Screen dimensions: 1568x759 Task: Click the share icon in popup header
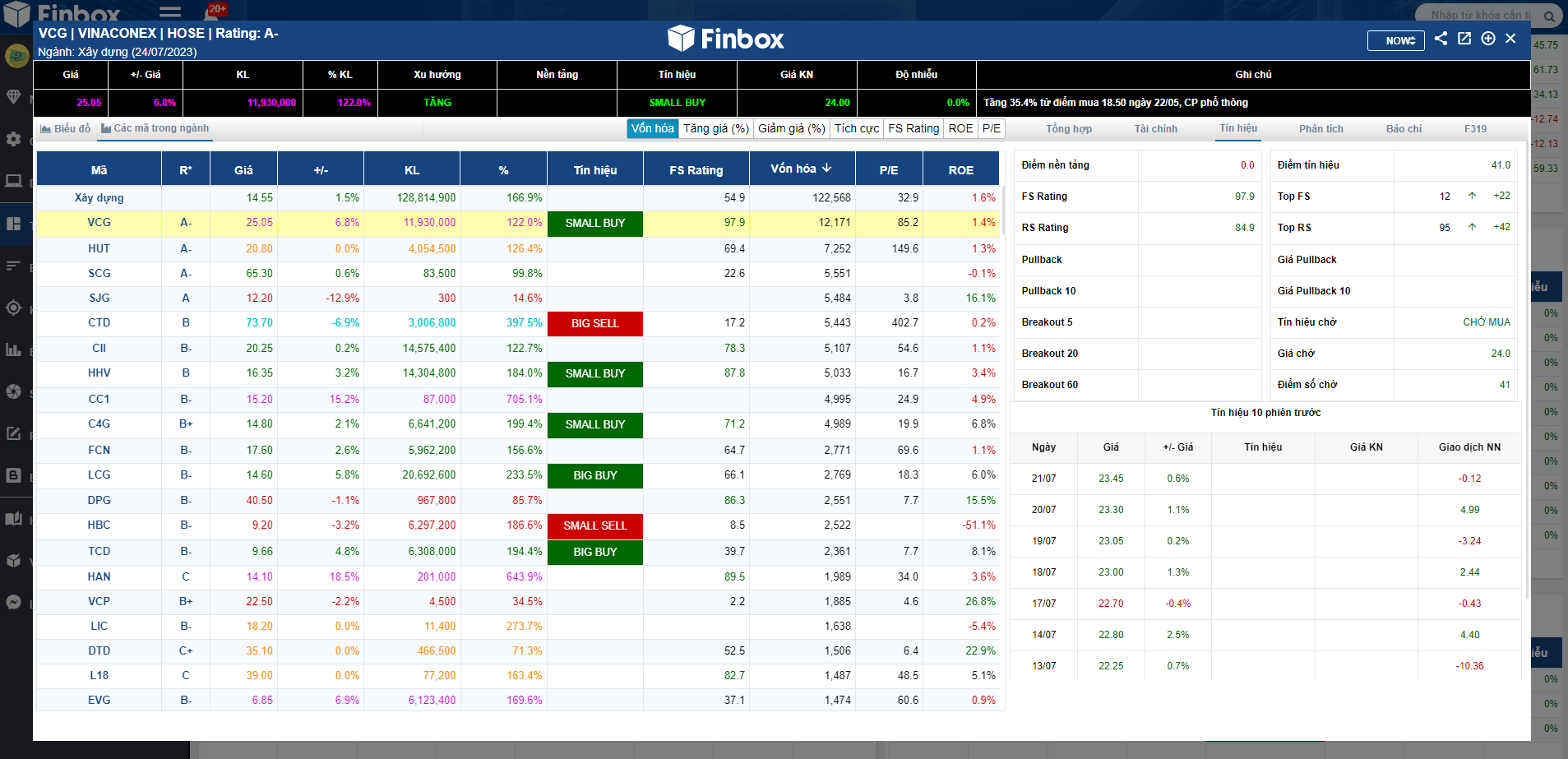point(1441,39)
